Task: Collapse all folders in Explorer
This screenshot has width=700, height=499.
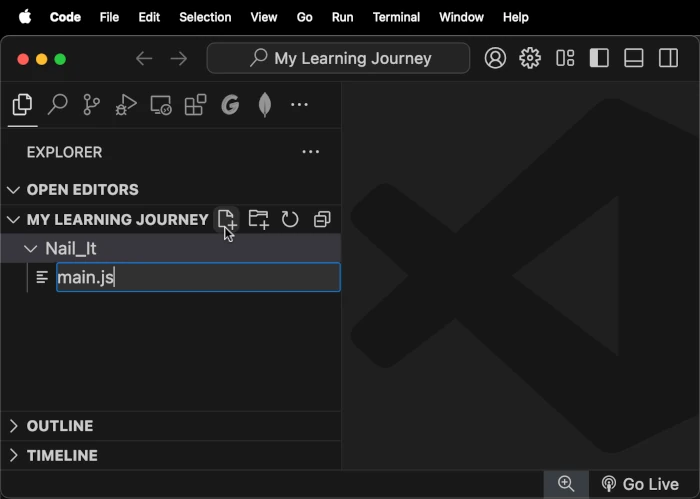Action: [x=322, y=219]
